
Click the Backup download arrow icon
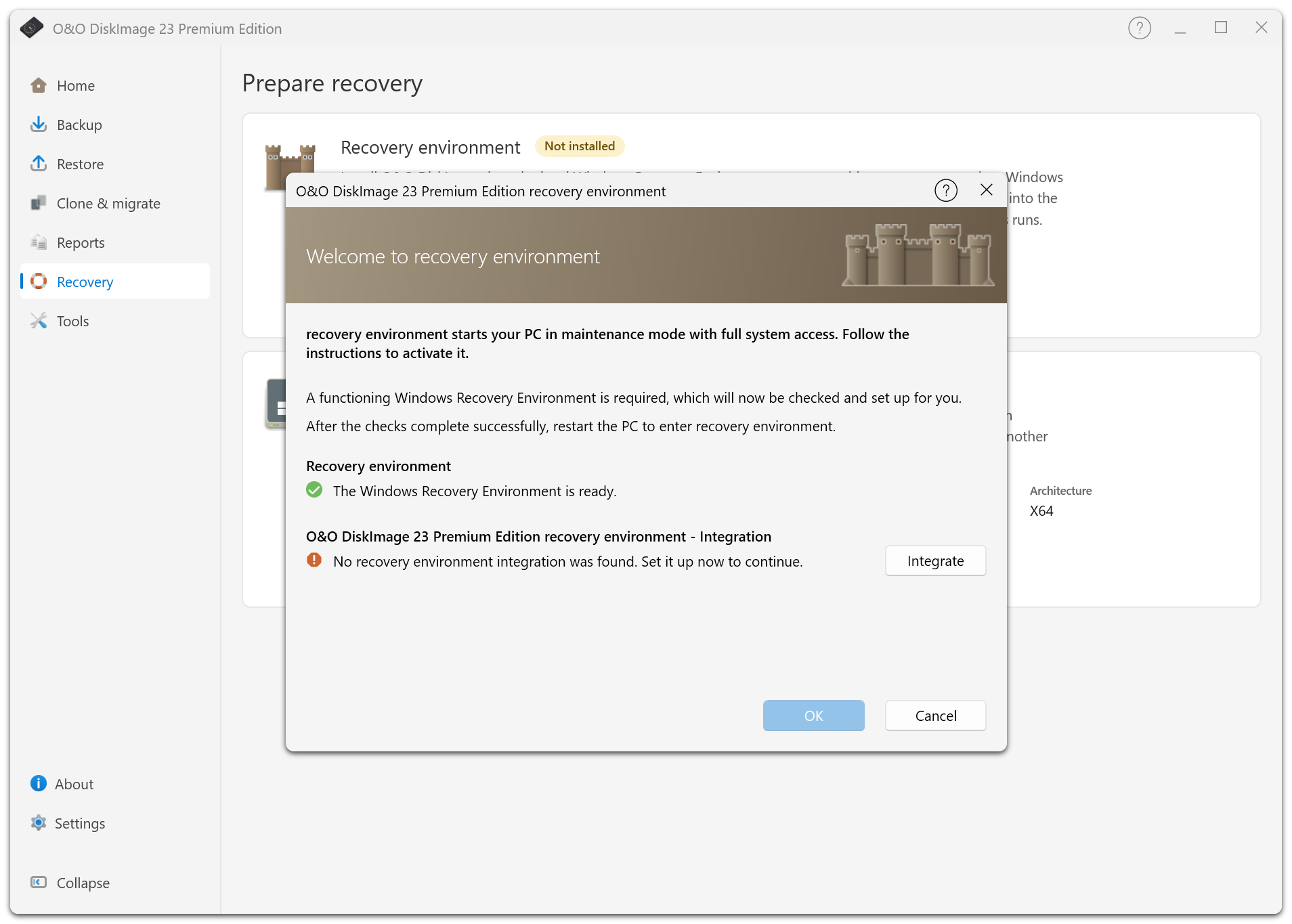click(39, 125)
